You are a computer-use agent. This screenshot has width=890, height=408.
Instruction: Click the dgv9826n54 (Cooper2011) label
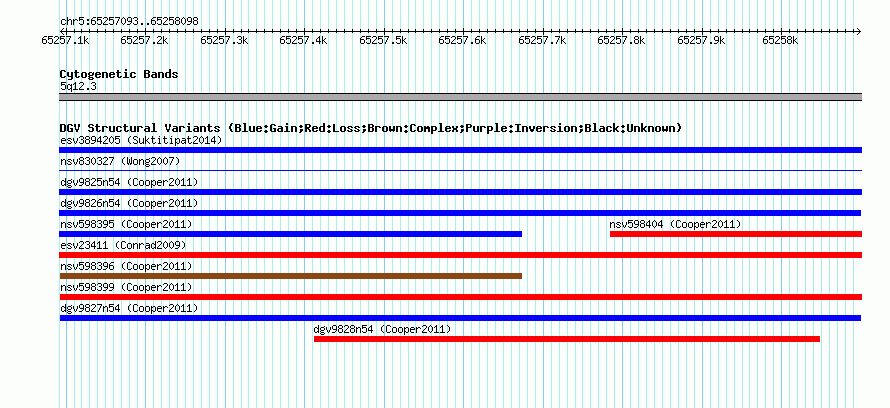(129, 203)
